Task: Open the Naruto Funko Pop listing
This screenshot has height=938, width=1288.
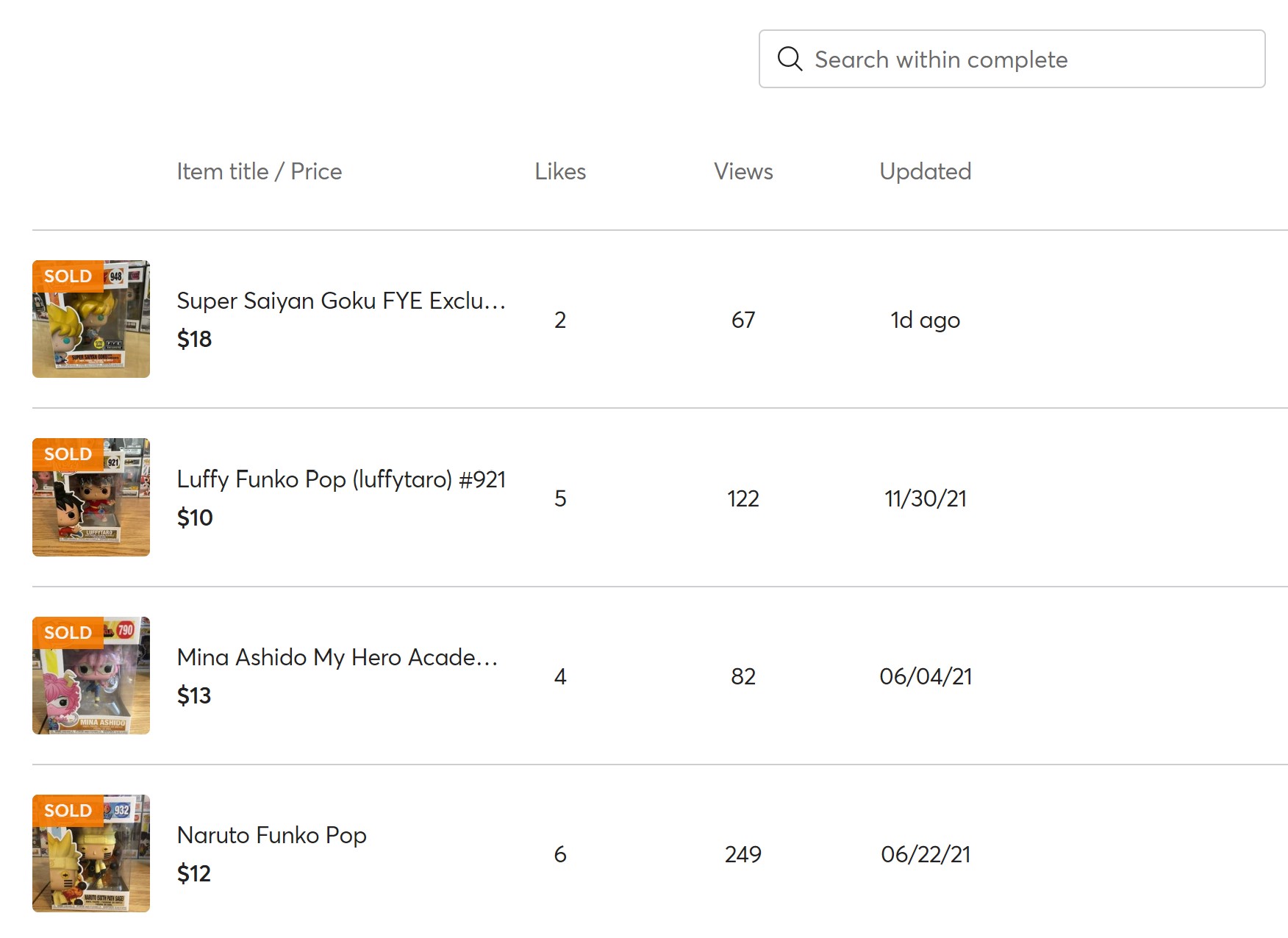Action: [271, 836]
